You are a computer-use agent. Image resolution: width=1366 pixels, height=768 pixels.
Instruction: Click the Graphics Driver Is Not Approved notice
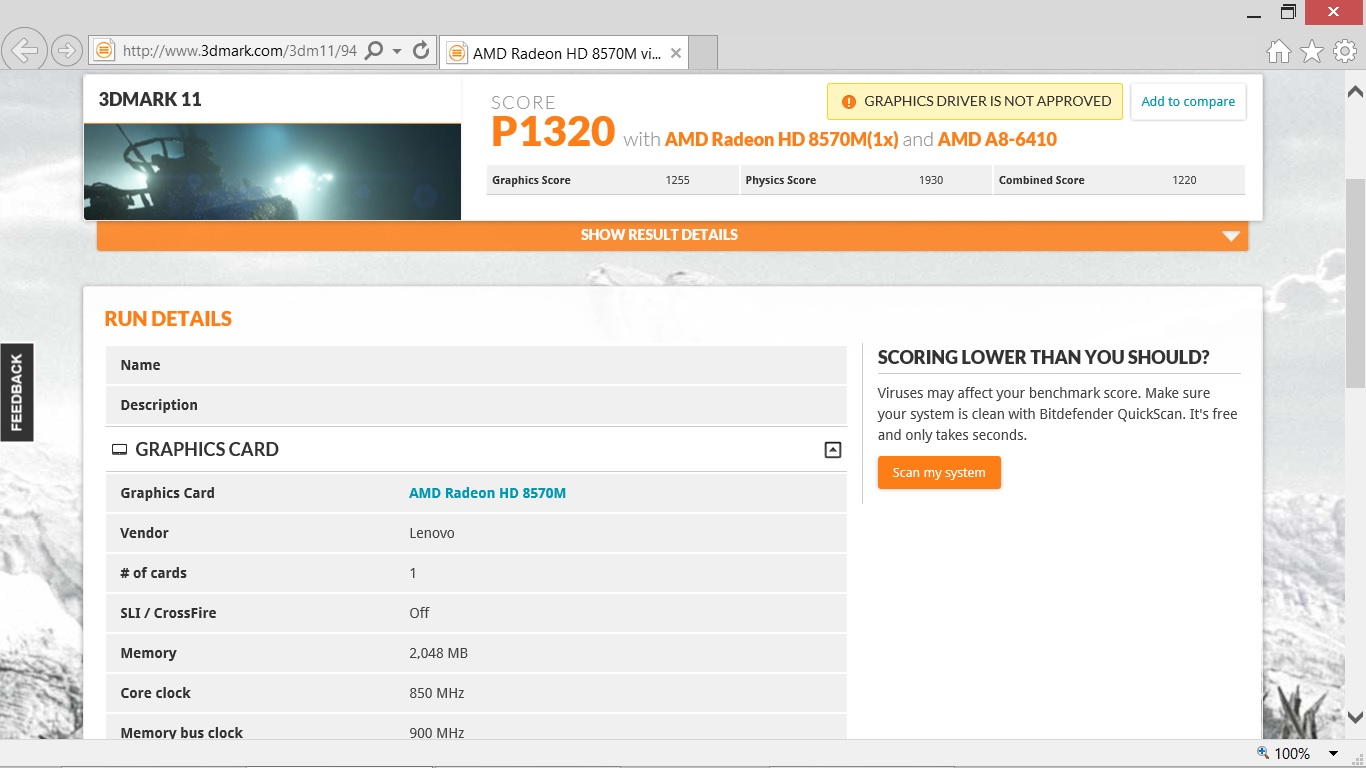[x=975, y=101]
